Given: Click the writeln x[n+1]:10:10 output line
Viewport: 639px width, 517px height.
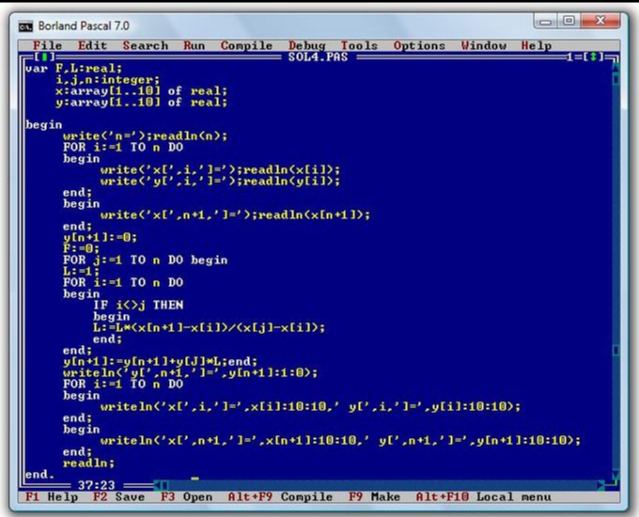Looking at the screenshot, I should point(340,440).
